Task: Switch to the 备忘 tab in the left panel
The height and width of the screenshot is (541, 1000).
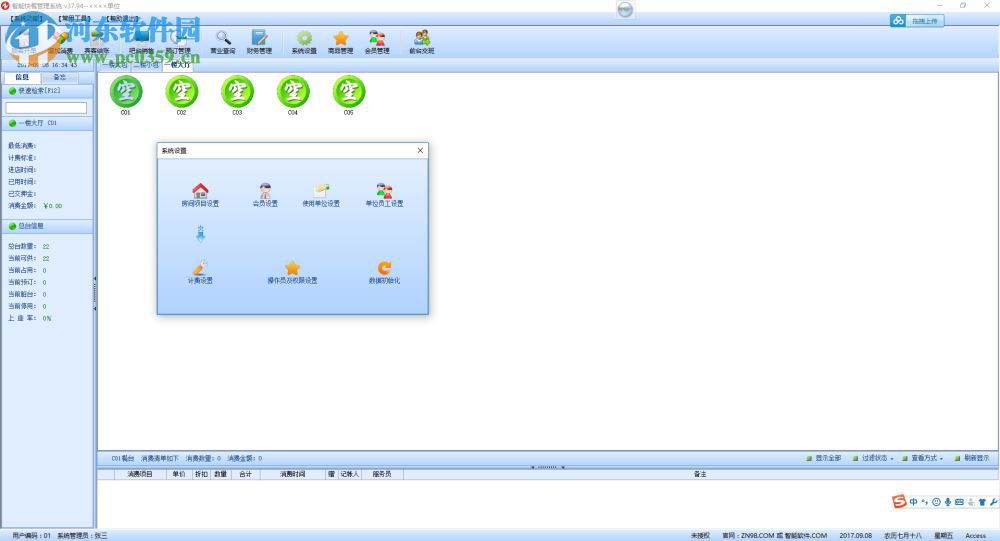Action: point(59,77)
